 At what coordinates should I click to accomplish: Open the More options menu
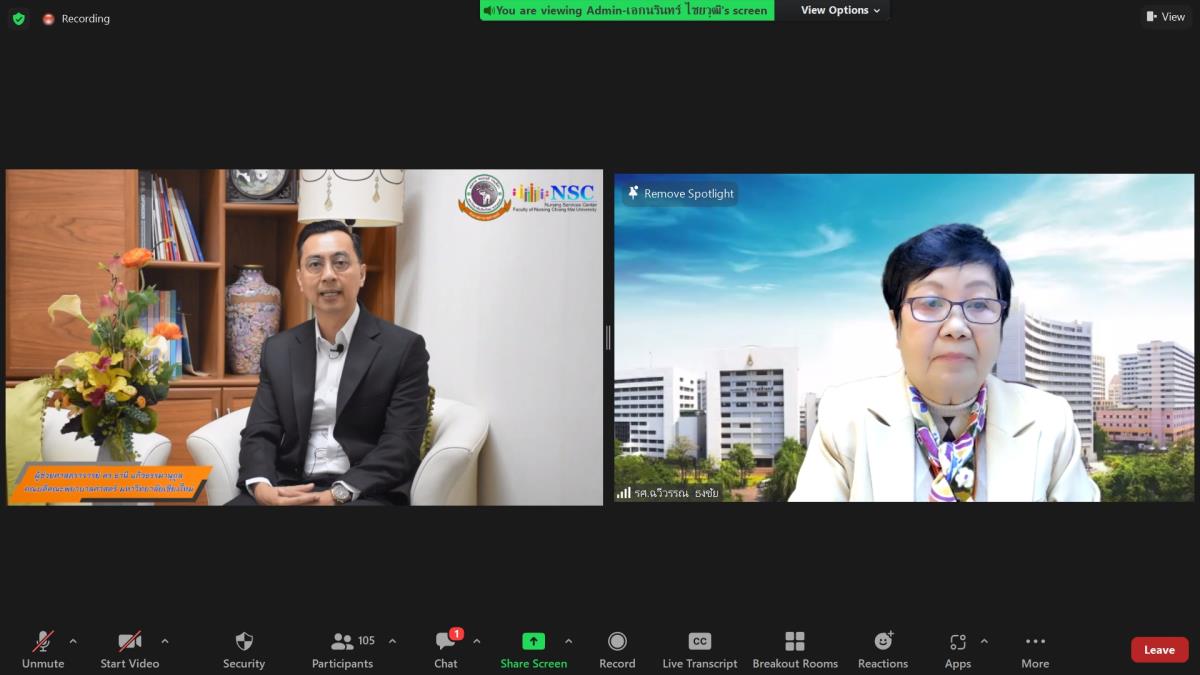click(1035, 650)
